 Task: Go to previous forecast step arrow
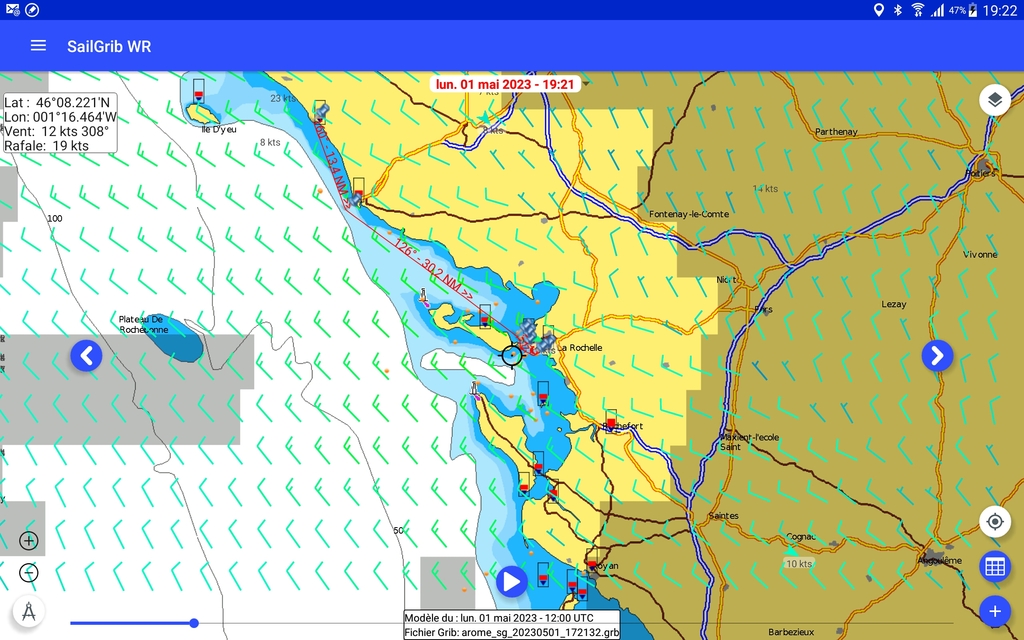click(86, 356)
